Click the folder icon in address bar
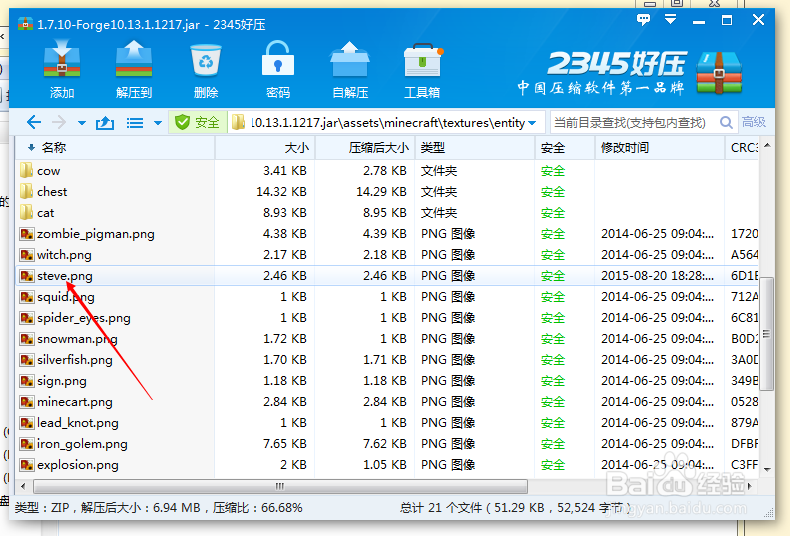The height and width of the screenshot is (536, 790). (x=238, y=122)
